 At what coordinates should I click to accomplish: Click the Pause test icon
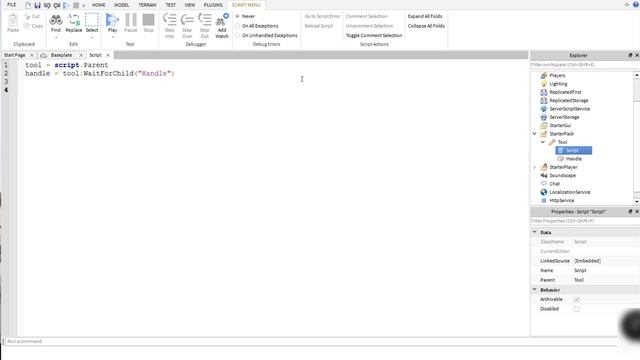(x=131, y=20)
